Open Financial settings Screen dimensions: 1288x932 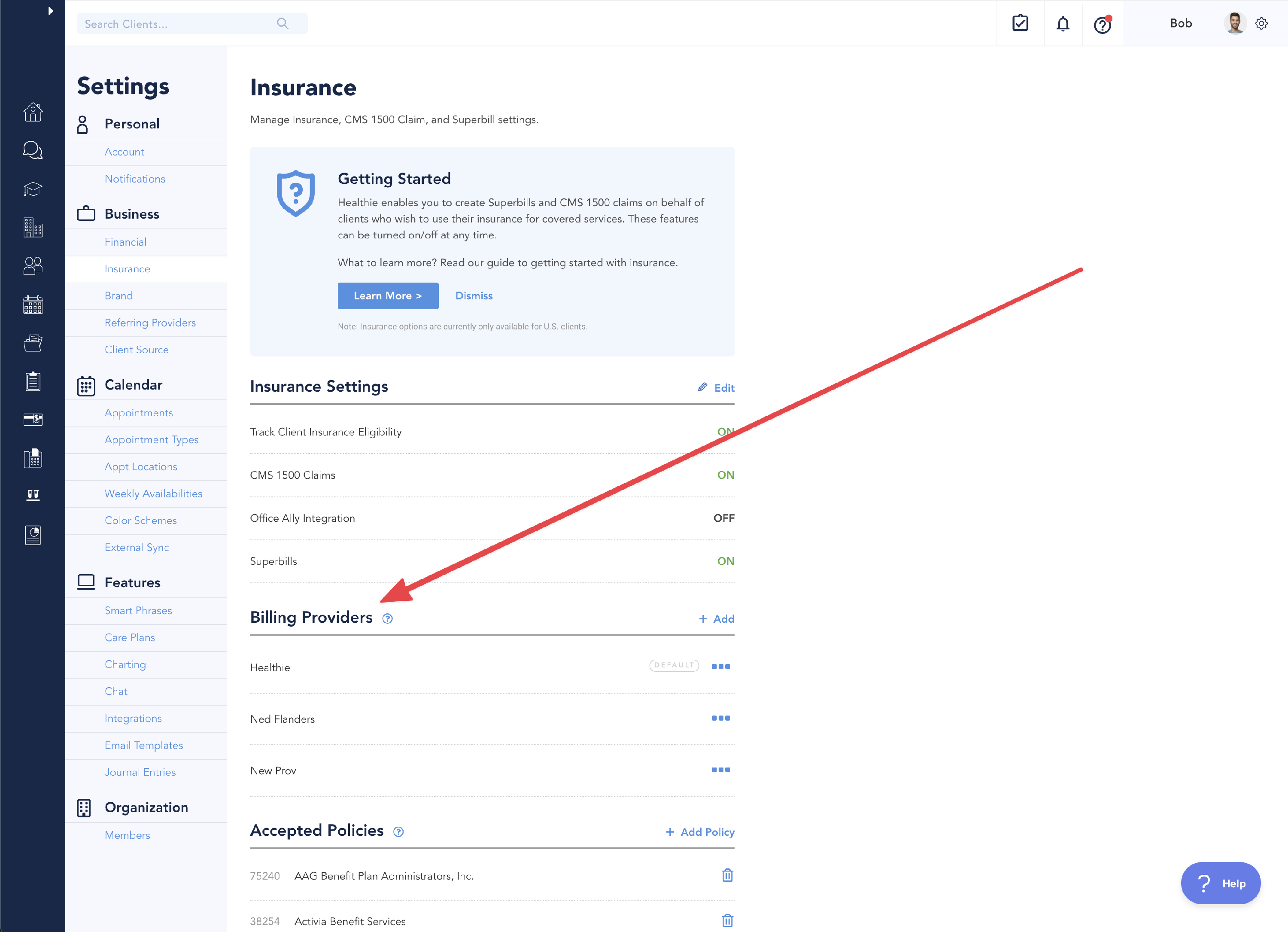pos(125,242)
